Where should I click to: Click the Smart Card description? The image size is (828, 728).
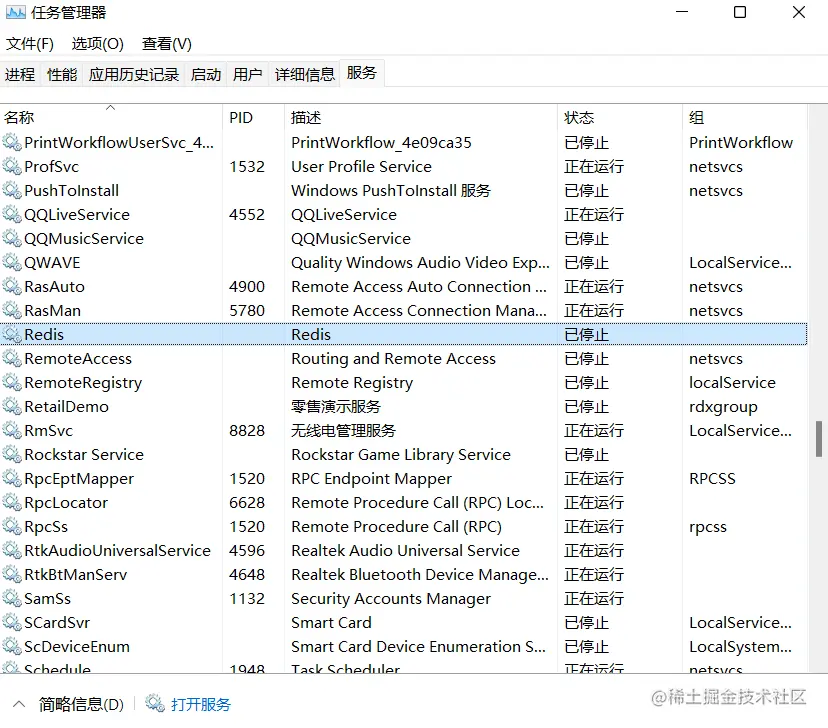pos(331,622)
